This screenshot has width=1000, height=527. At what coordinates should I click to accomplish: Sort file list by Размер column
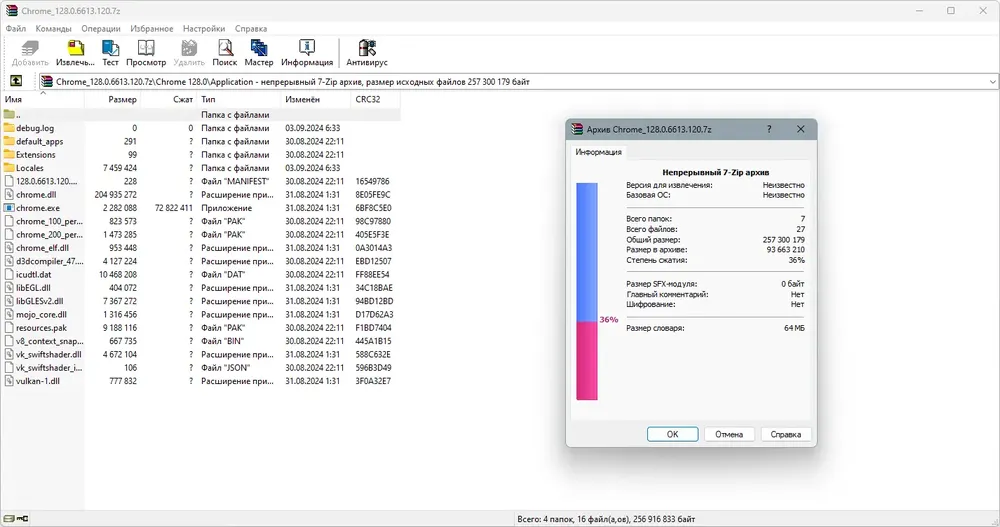click(x=112, y=100)
